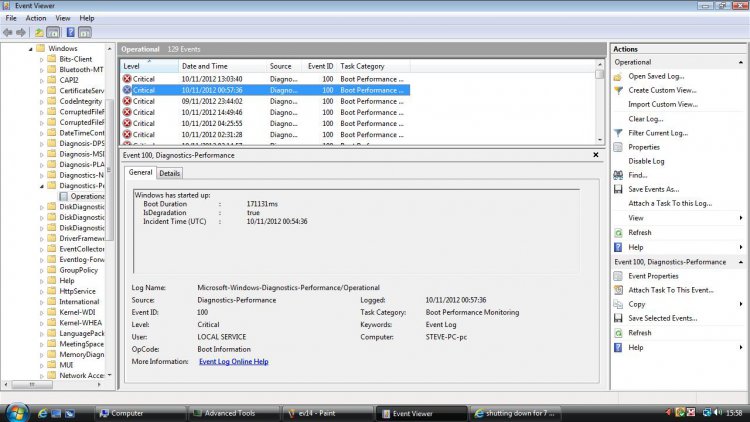Click the Back arrow toolbar icon
The width and height of the screenshot is (750, 422).
point(9,32)
